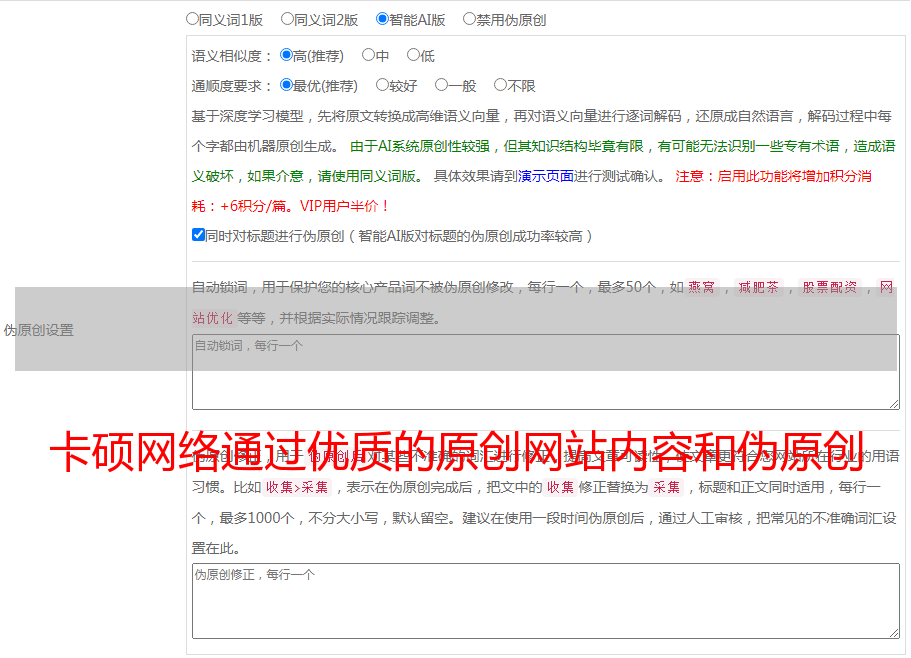Set 语义相似度 to 低
Viewport: 911px width, 658px height.
point(413,55)
